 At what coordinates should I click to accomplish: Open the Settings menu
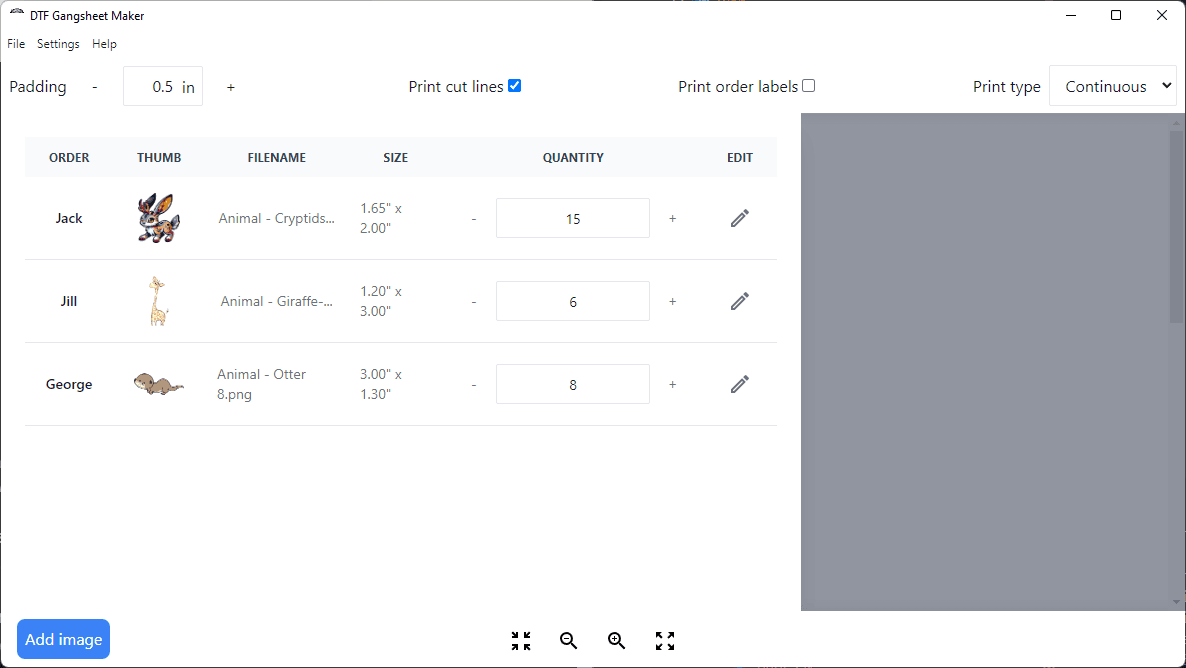click(58, 44)
